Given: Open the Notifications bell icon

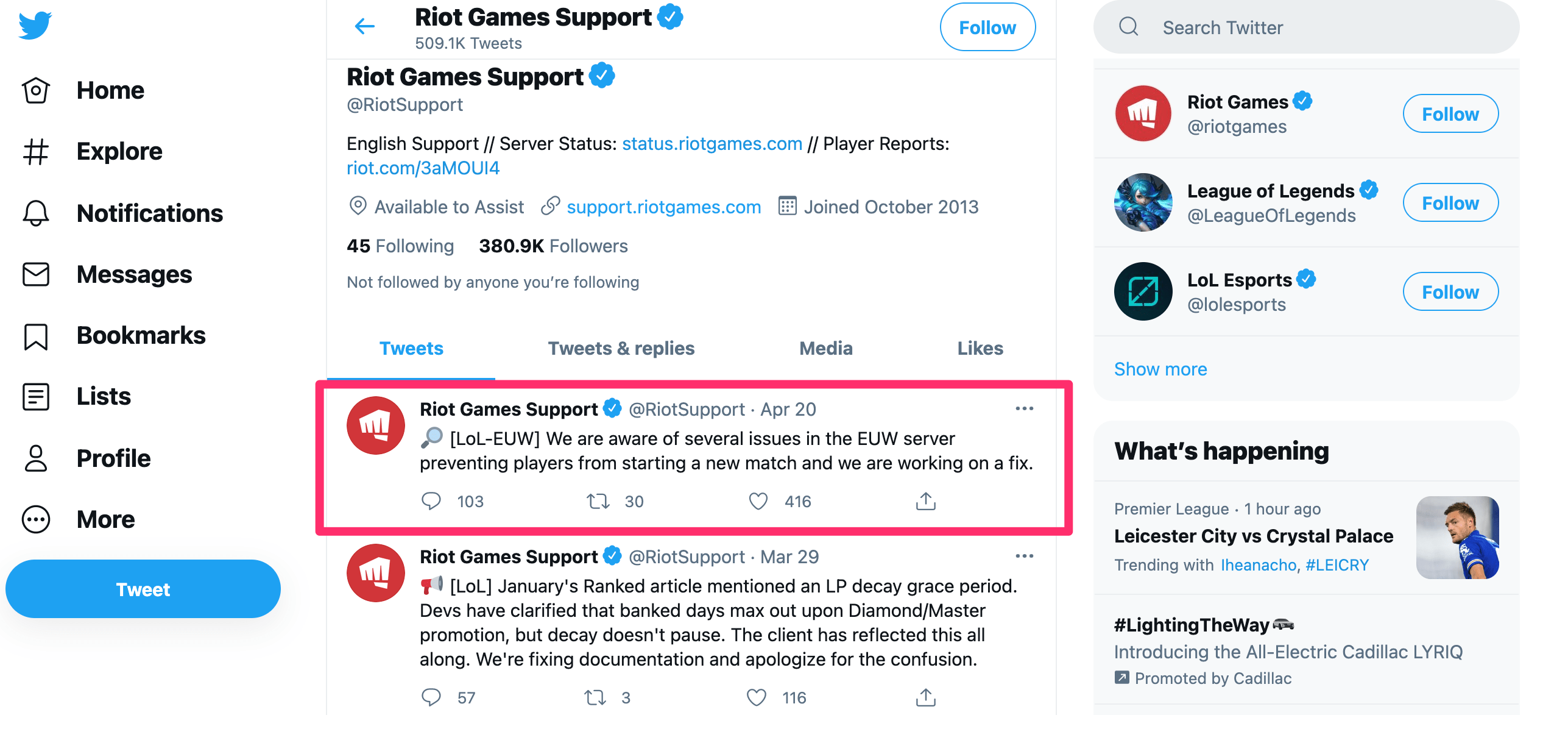Looking at the screenshot, I should pyautogui.click(x=35, y=213).
